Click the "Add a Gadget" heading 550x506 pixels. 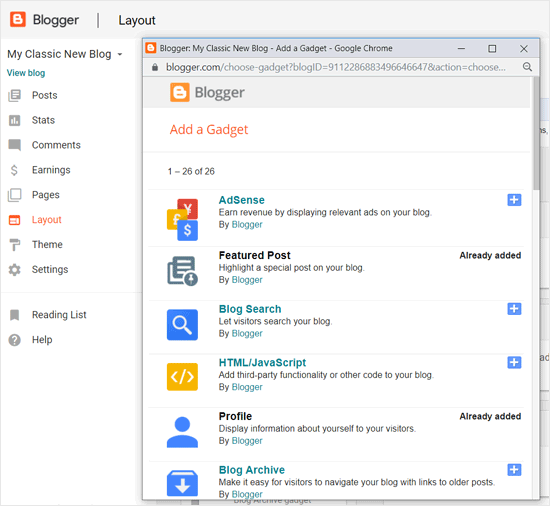tap(209, 129)
